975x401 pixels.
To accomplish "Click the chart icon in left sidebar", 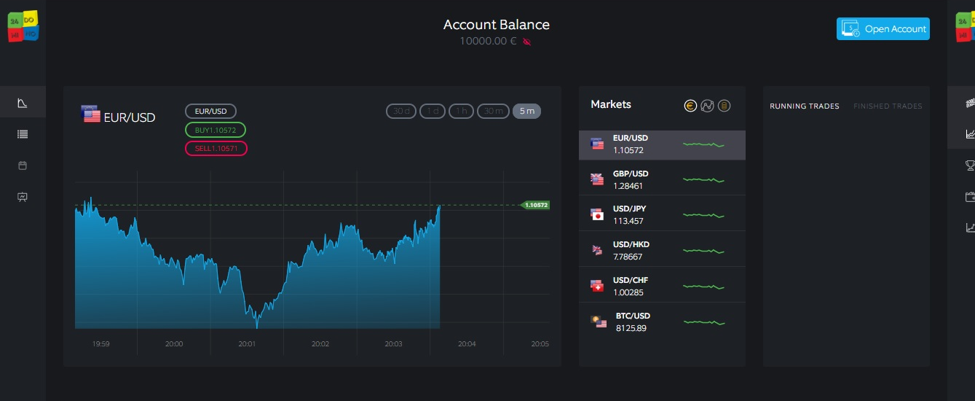I will 22,103.
